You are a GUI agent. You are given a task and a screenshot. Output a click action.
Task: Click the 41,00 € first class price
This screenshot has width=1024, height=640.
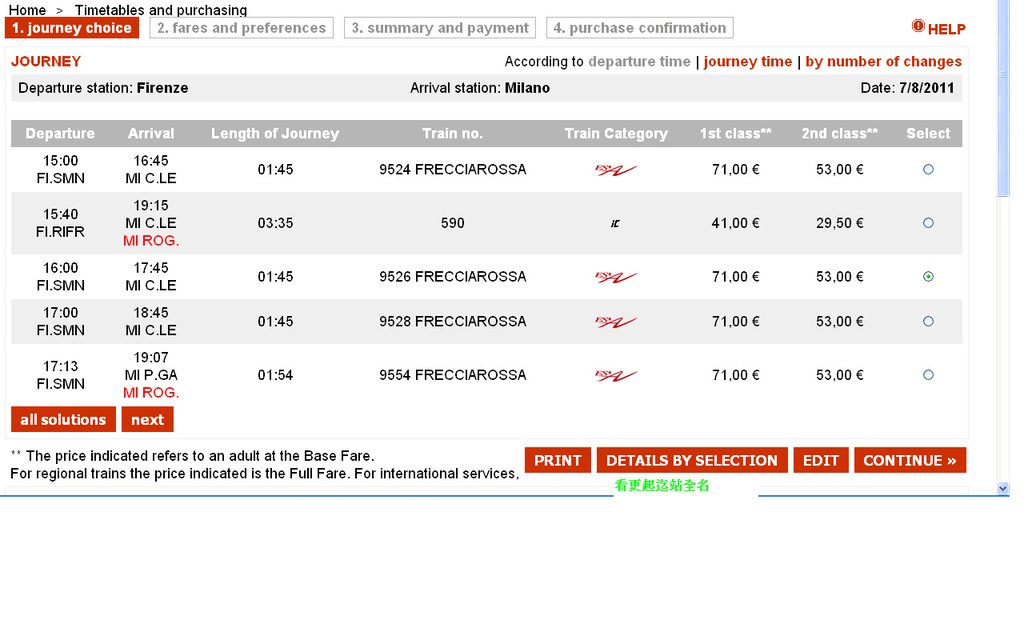pyautogui.click(x=735, y=223)
